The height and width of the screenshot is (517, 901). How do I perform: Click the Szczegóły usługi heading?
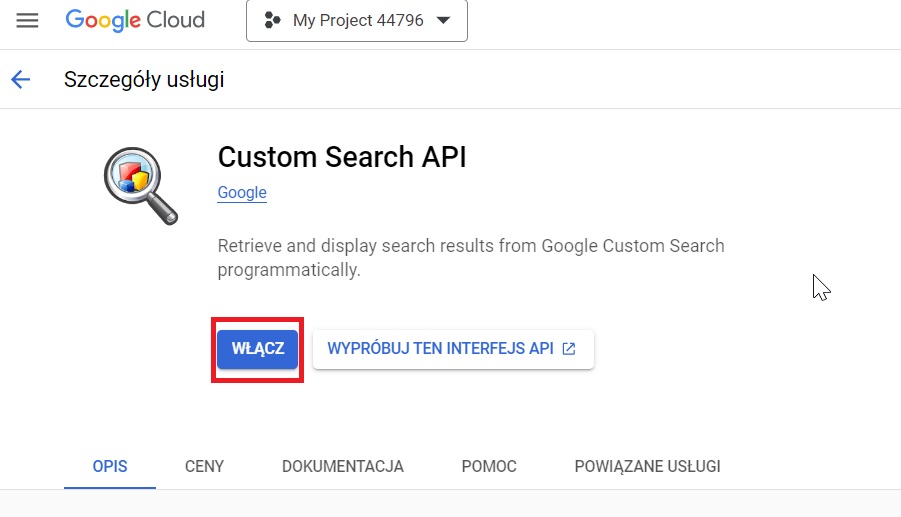pos(144,79)
